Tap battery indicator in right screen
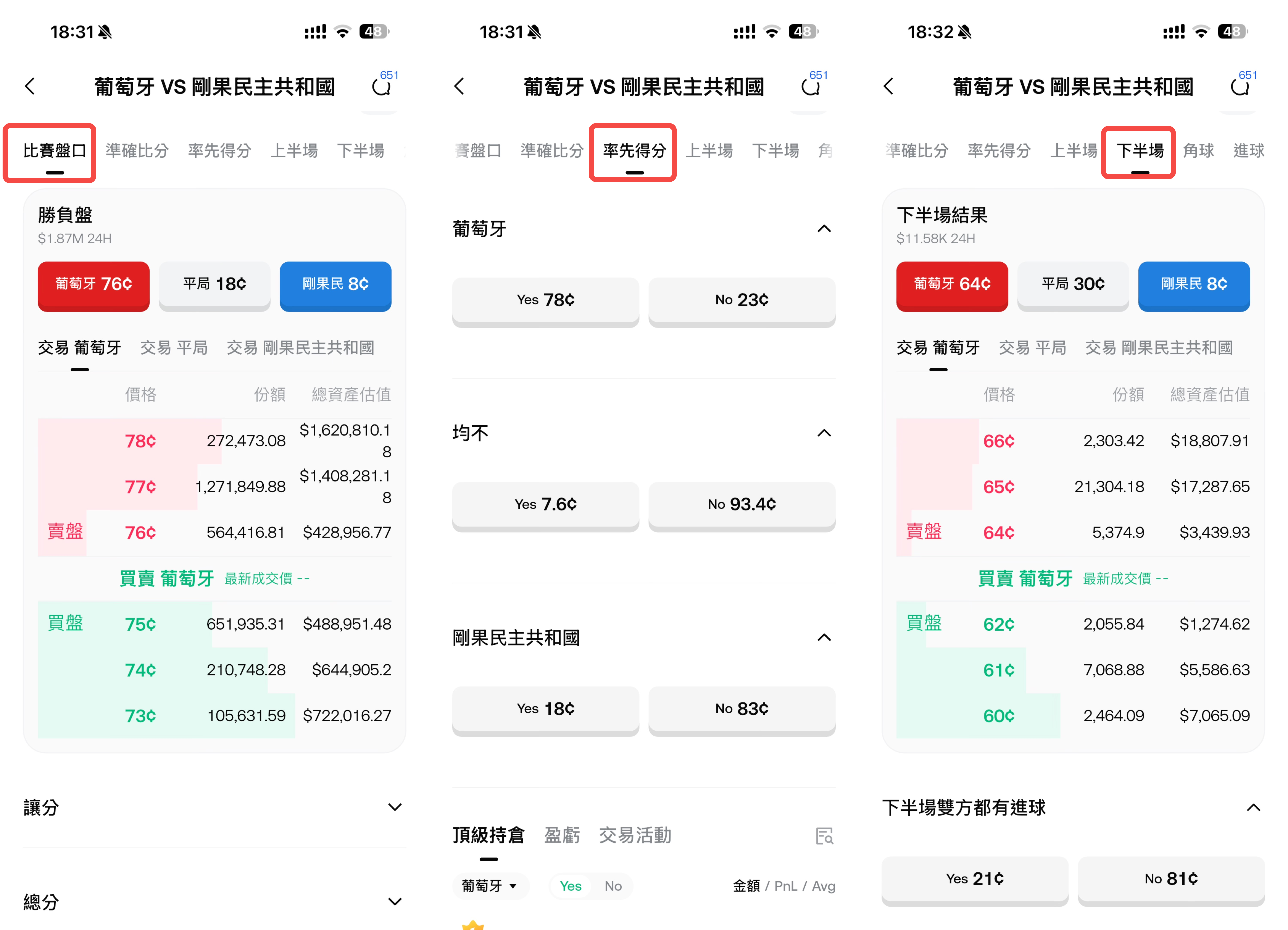The width and height of the screenshot is (1288, 930). [x=1232, y=32]
